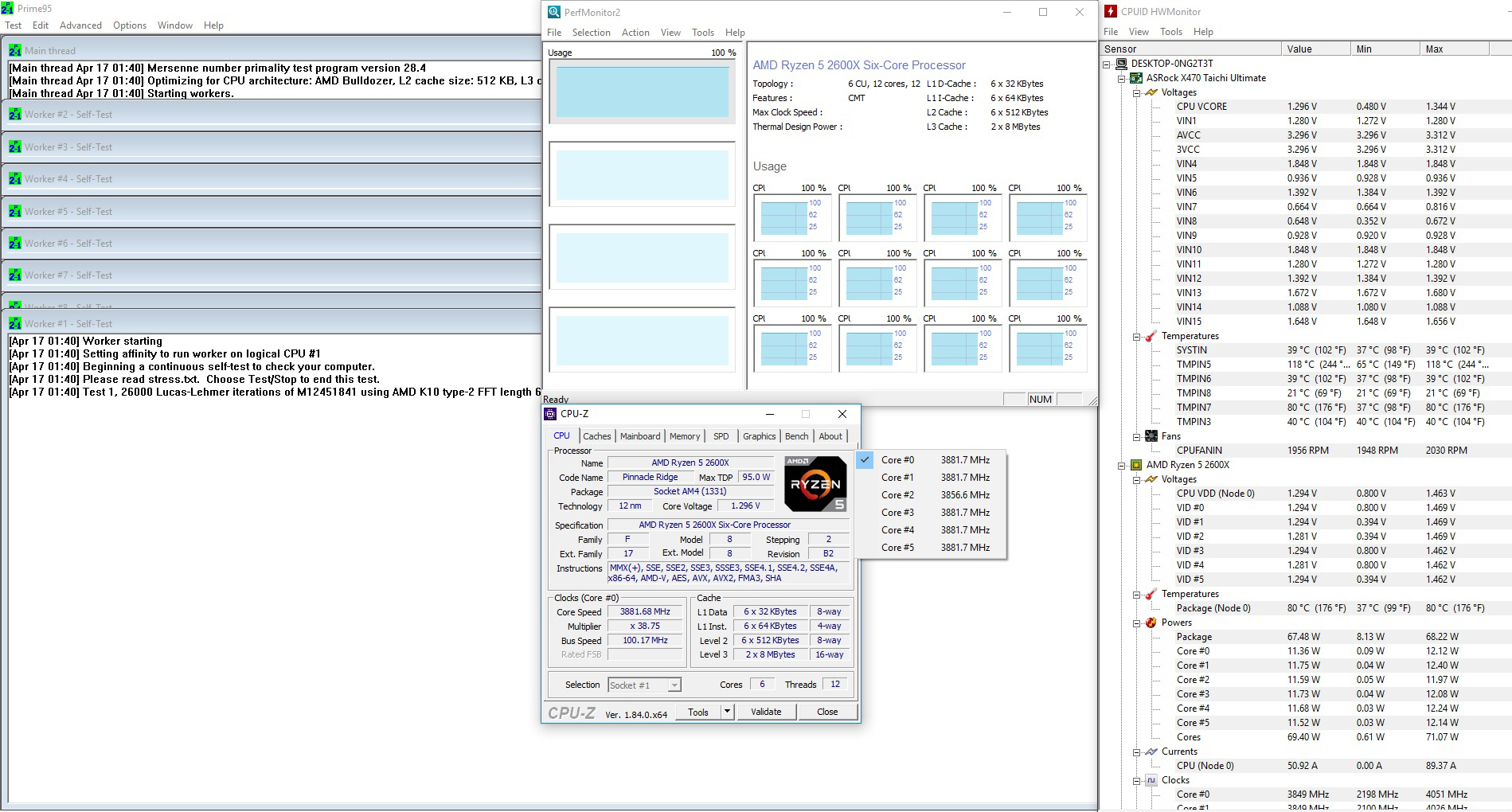The width and height of the screenshot is (1512, 812).
Task: Open the Advanced menu in Prime95
Action: pyautogui.click(x=80, y=25)
